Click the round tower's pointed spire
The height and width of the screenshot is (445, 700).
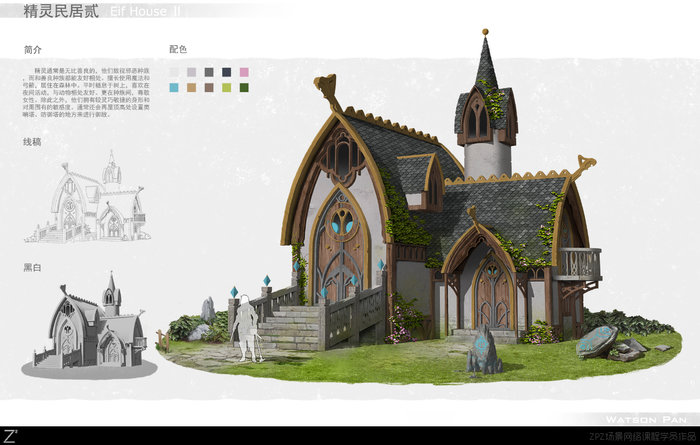click(486, 63)
